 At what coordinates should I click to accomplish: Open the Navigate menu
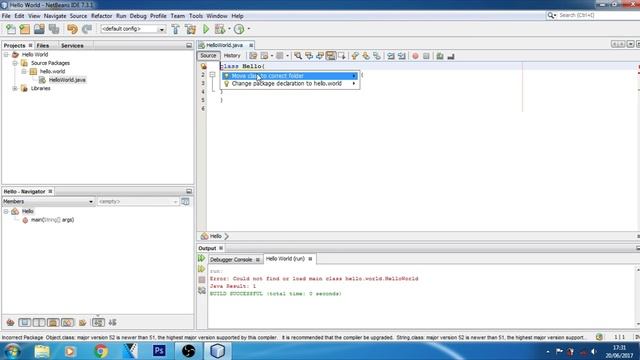pos(55,16)
